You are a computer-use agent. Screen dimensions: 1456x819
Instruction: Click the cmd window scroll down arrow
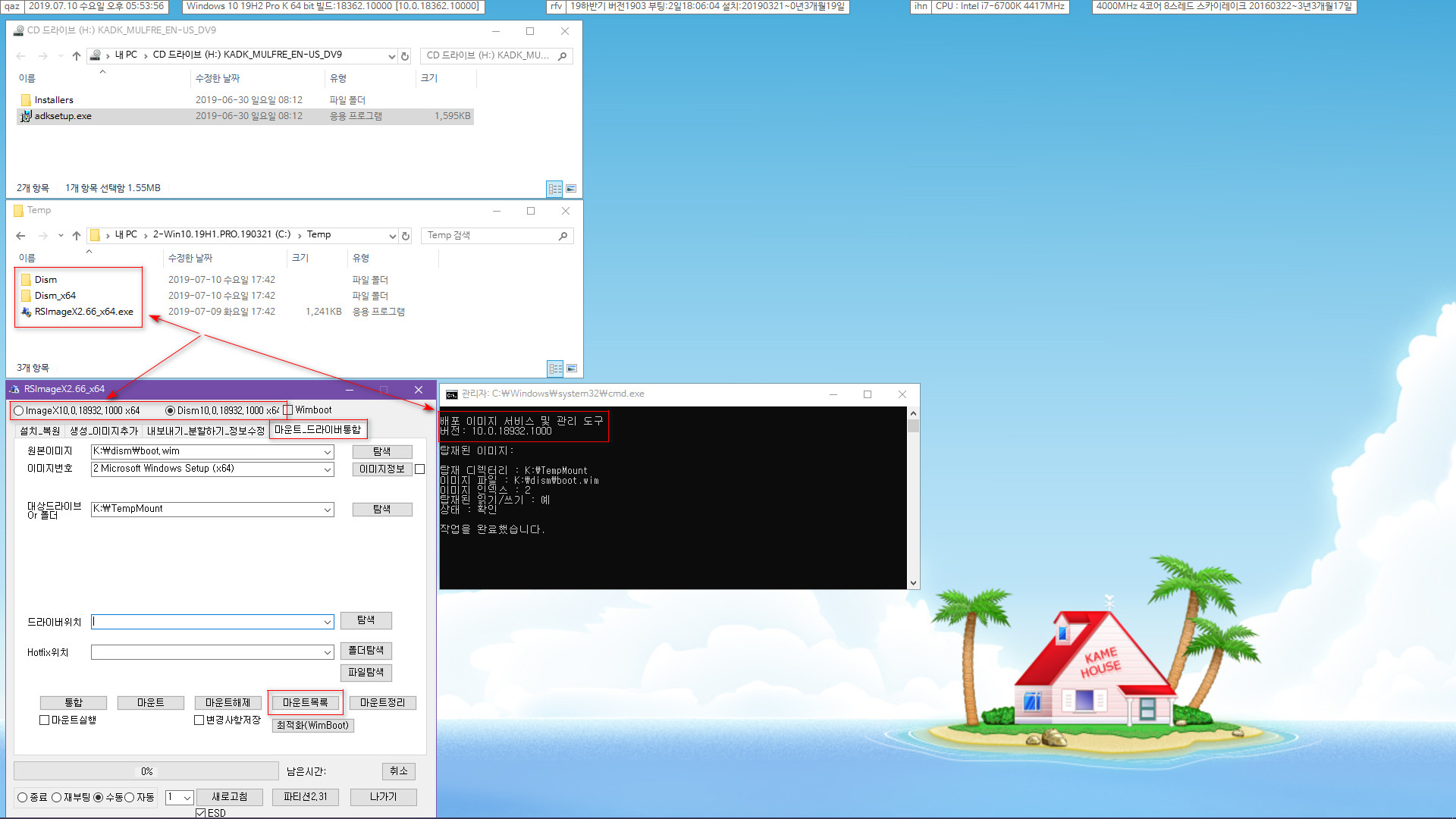914,583
